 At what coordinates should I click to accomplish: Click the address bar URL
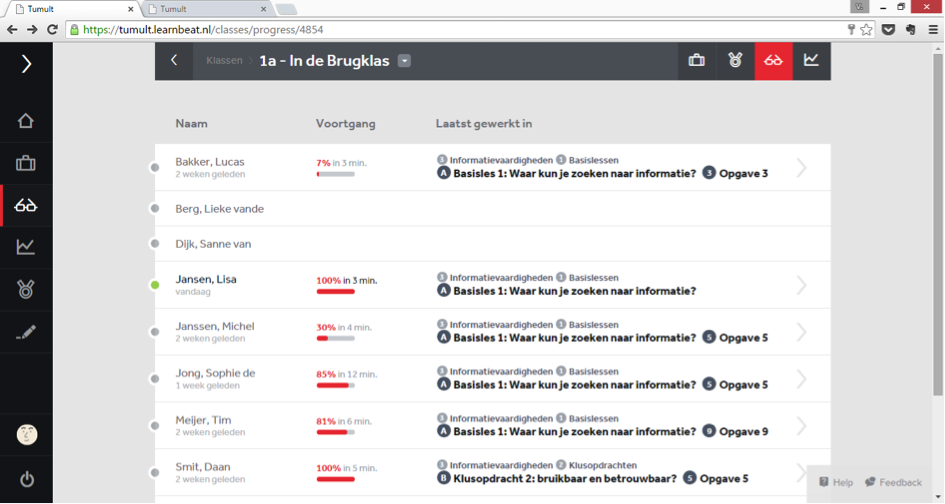pyautogui.click(x=204, y=30)
